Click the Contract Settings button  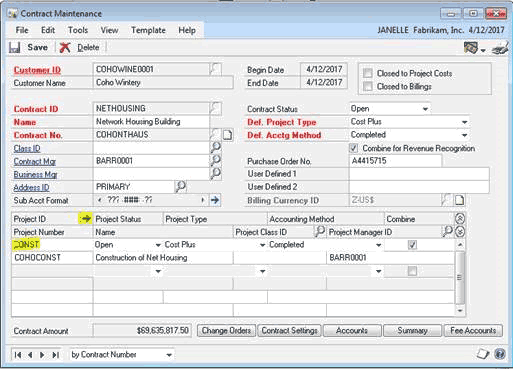289,331
